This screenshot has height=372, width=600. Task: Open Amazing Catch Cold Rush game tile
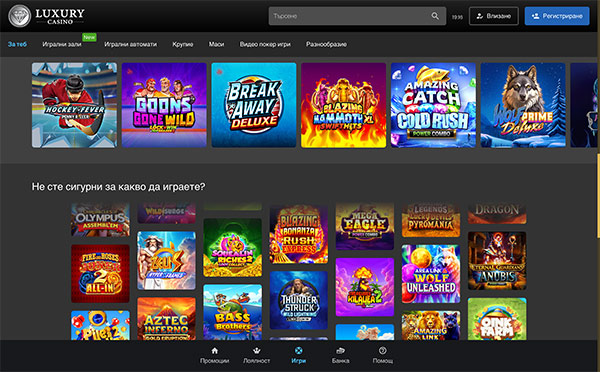(x=433, y=105)
